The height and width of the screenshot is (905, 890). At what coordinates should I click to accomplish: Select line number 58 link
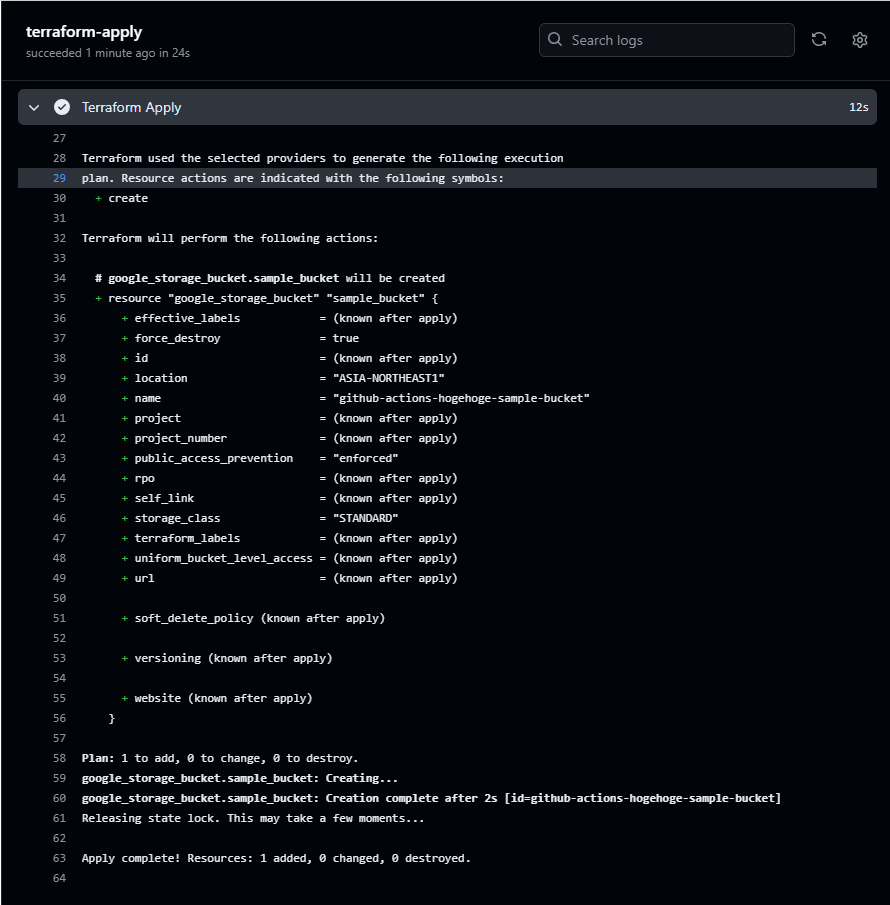pos(59,758)
